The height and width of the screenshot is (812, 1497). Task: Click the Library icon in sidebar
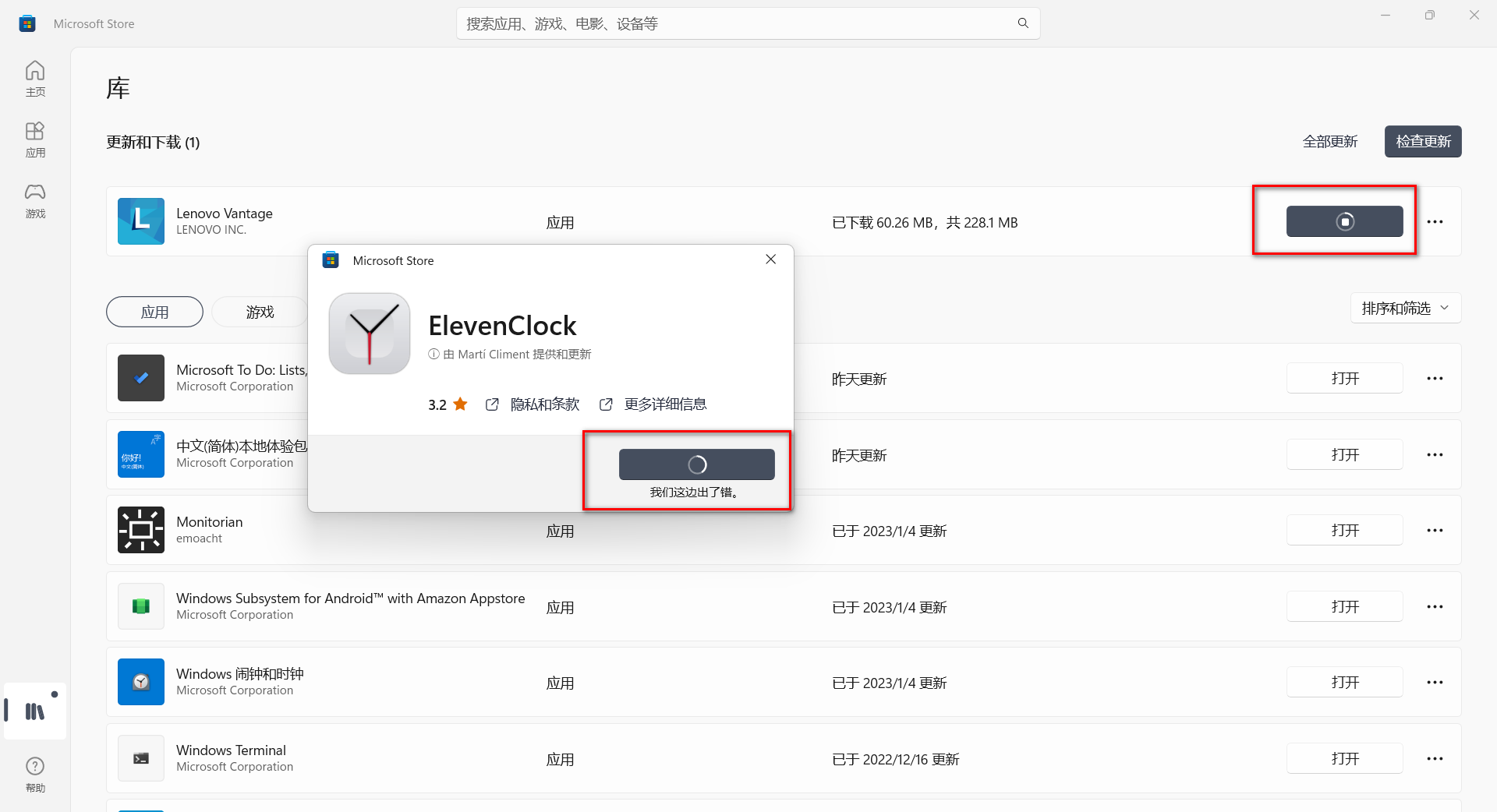click(35, 711)
